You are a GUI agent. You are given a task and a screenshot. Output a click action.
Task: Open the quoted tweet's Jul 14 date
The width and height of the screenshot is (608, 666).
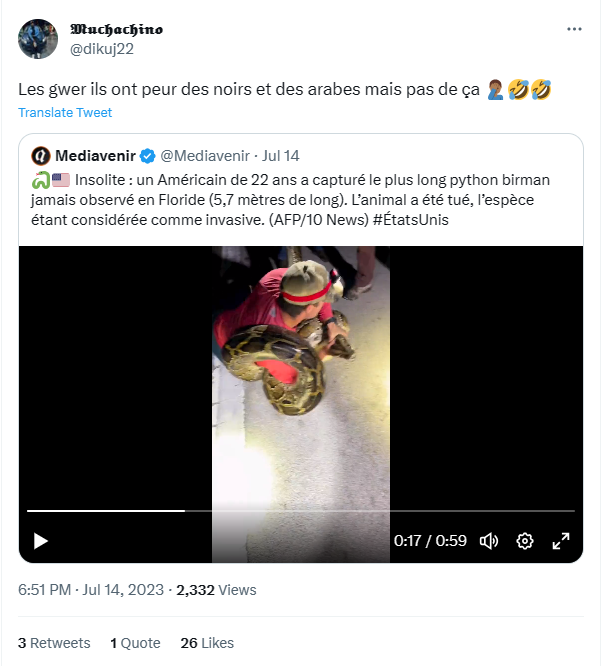pyautogui.click(x=280, y=156)
